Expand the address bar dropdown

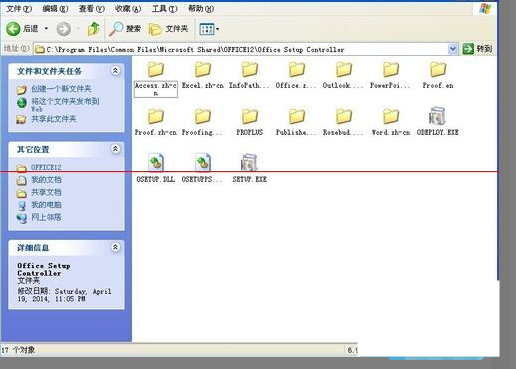point(452,49)
